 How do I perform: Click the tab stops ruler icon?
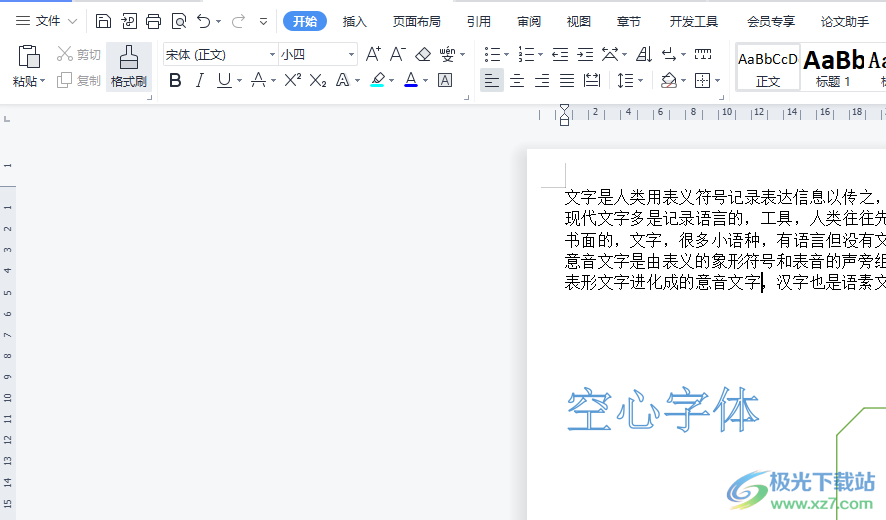[x=703, y=54]
